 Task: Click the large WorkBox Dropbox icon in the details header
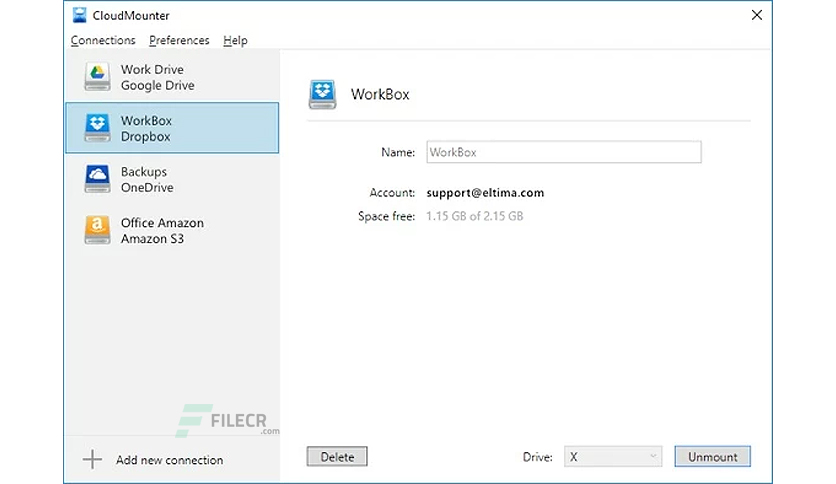coord(322,94)
